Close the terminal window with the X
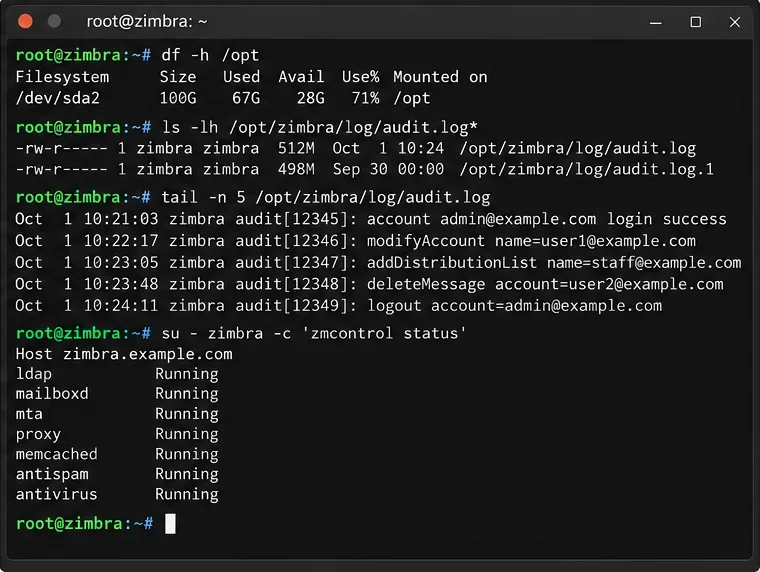 [x=735, y=22]
